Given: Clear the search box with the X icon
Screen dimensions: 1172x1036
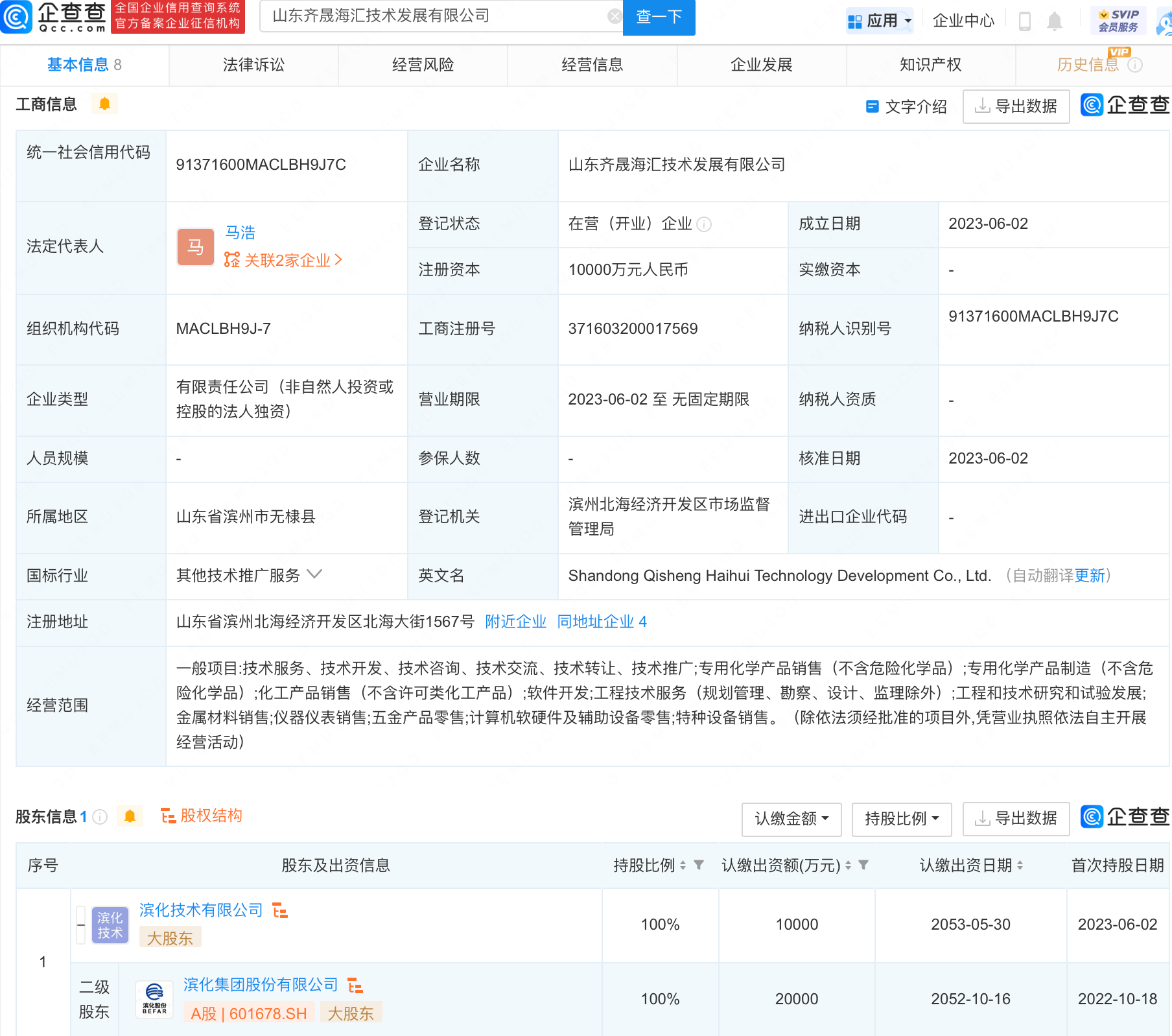Looking at the screenshot, I should point(614,16).
